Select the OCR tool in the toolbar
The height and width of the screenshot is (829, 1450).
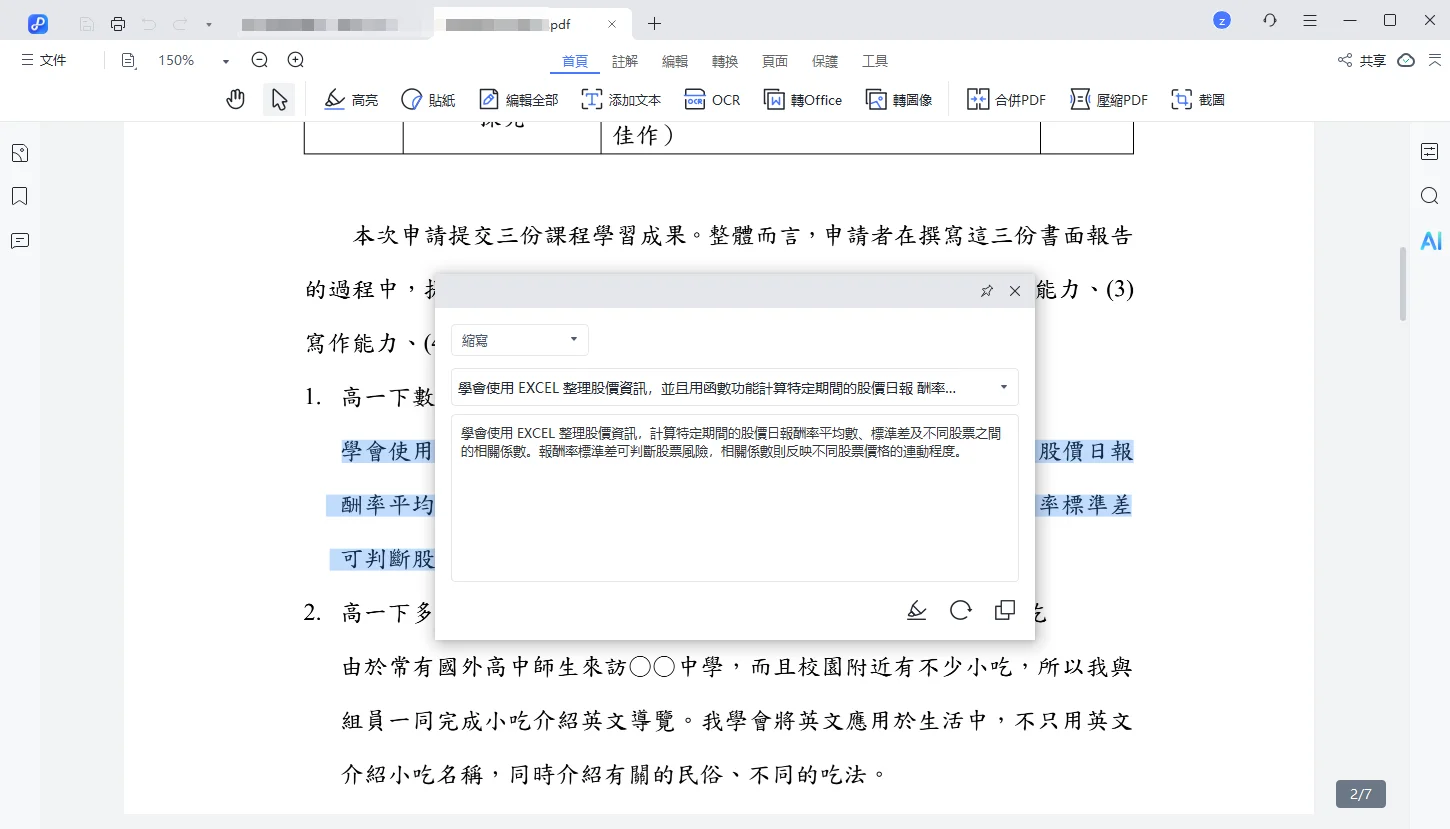point(711,99)
